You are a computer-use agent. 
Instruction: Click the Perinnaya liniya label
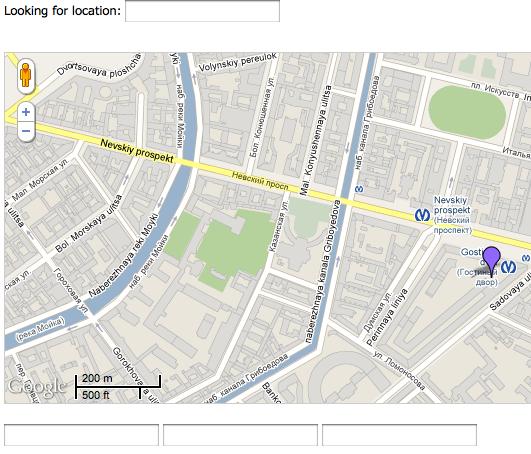(387, 317)
